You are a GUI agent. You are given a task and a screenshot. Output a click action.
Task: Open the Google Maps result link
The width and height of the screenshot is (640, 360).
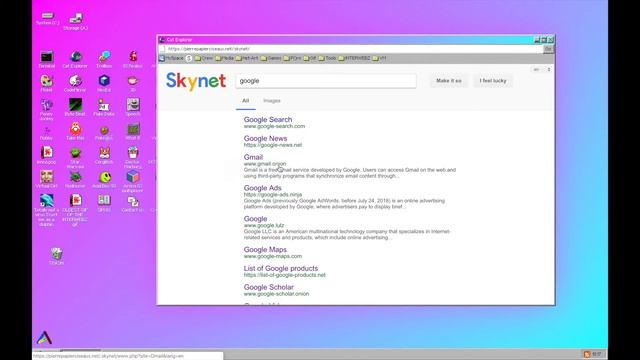265,249
